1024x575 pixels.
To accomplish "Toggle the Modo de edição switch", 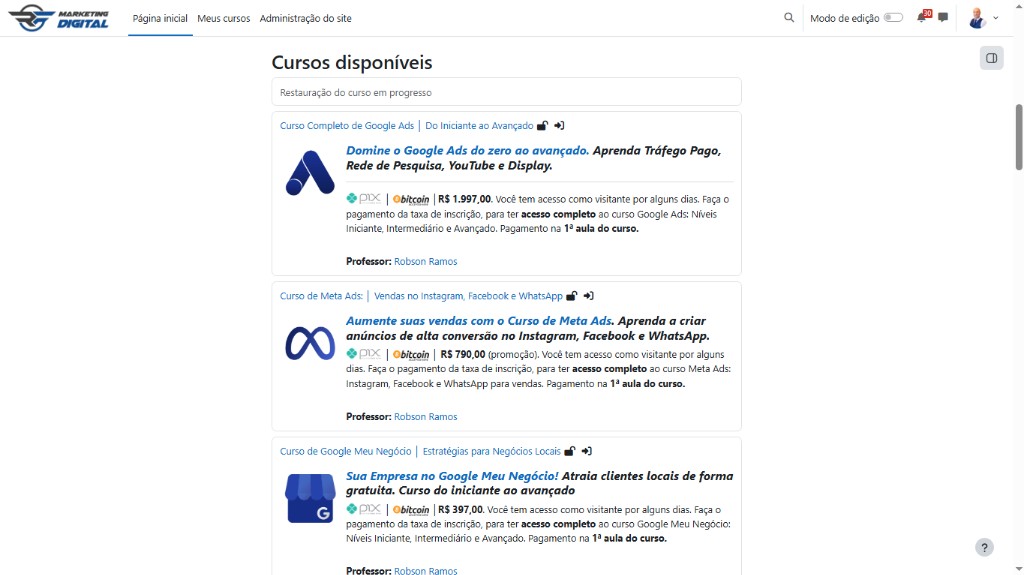I will [x=893, y=18].
